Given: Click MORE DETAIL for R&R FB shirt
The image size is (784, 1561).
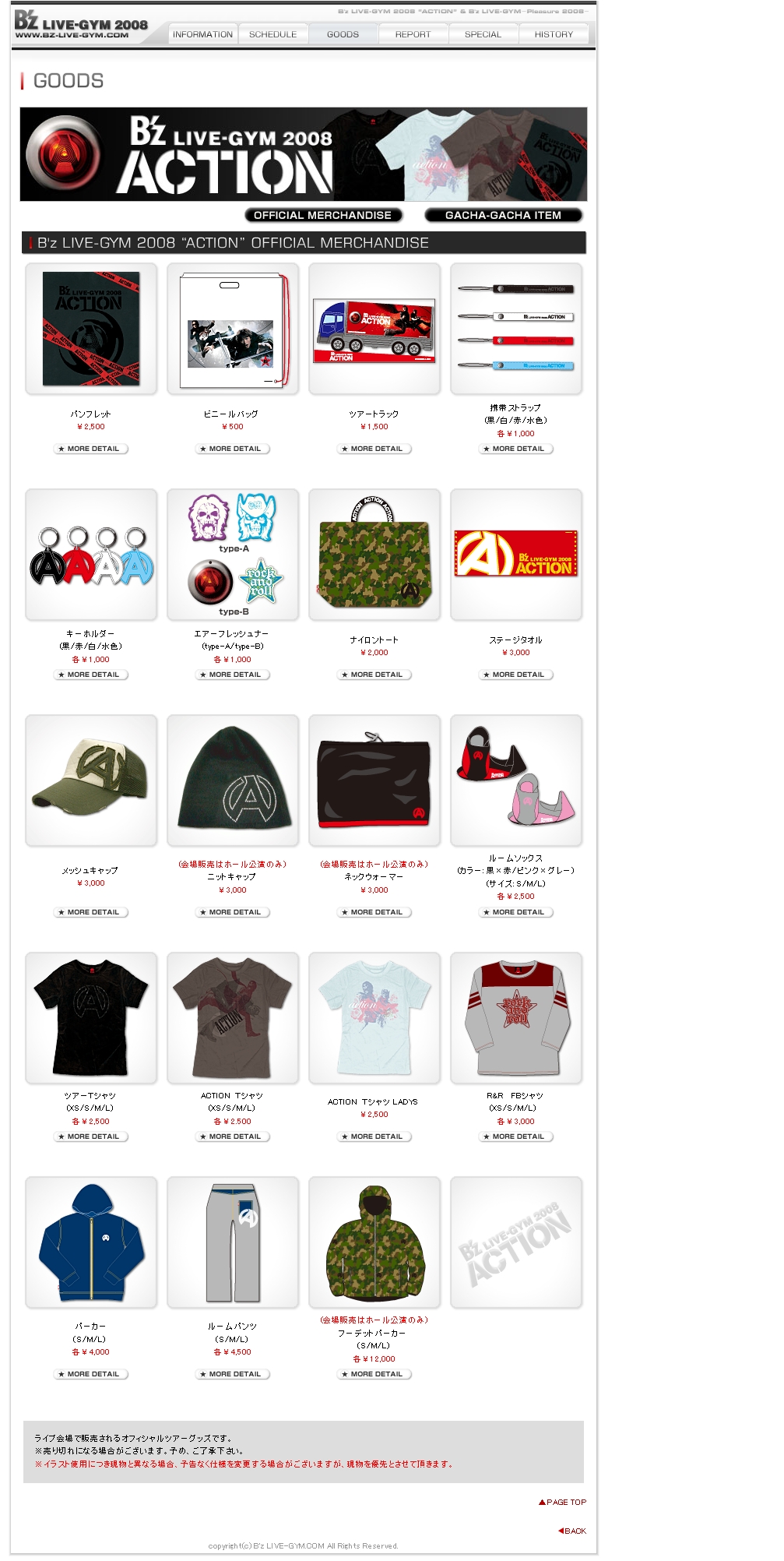Looking at the screenshot, I should tap(516, 1136).
